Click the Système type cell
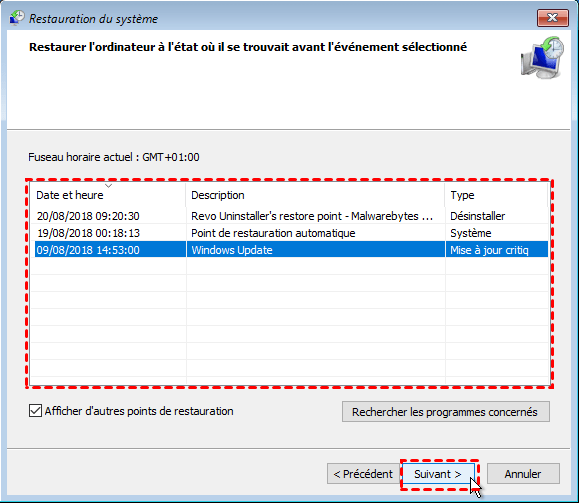The width and height of the screenshot is (579, 503). pyautogui.click(x=471, y=233)
